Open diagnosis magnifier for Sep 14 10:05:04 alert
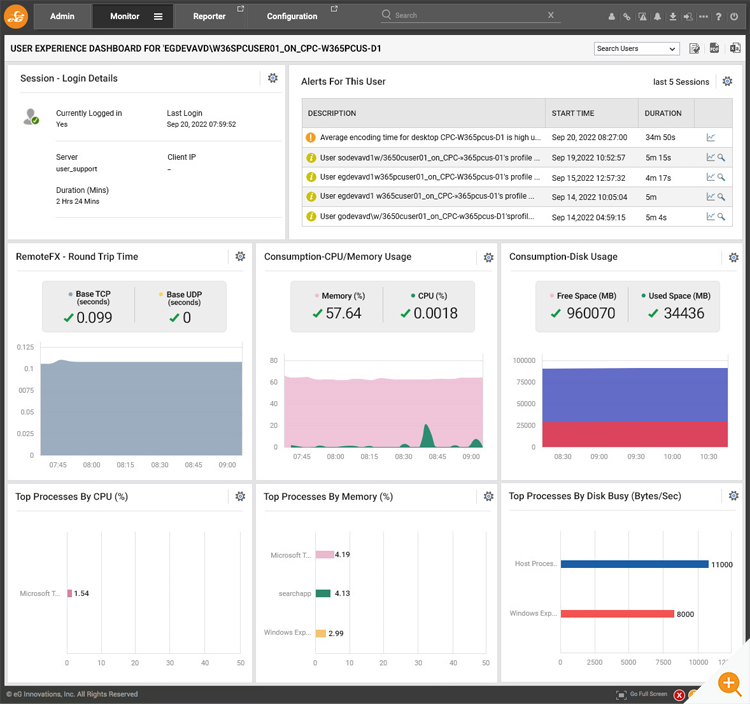 (x=721, y=197)
